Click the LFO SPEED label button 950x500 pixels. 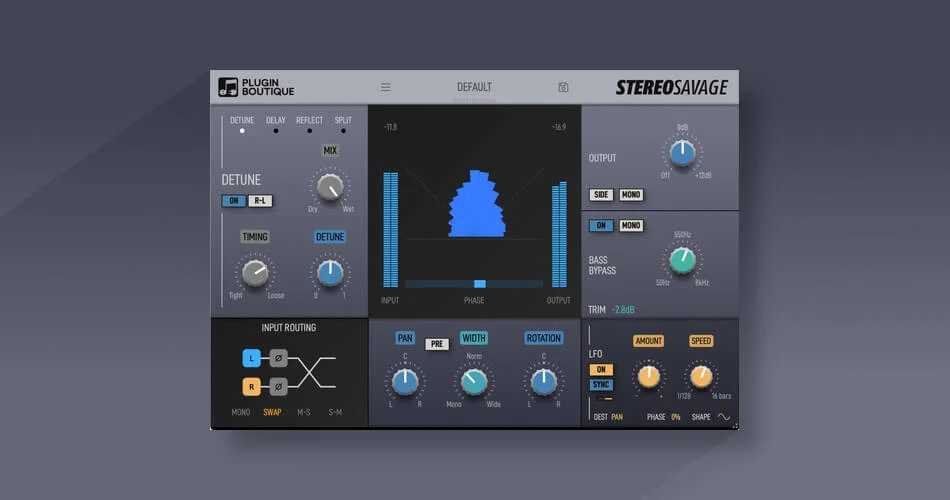701,341
